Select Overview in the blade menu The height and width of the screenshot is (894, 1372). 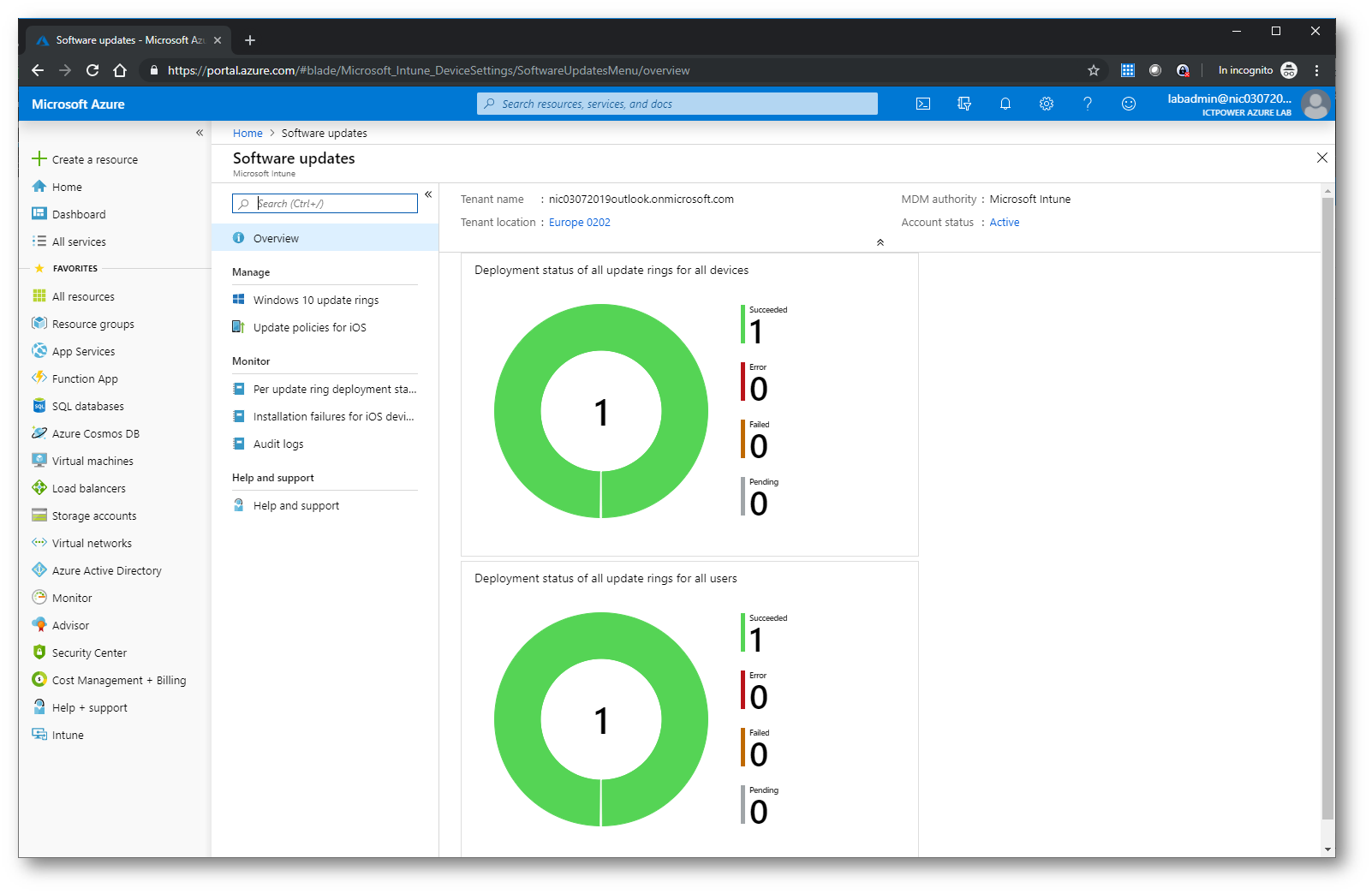[325, 238]
